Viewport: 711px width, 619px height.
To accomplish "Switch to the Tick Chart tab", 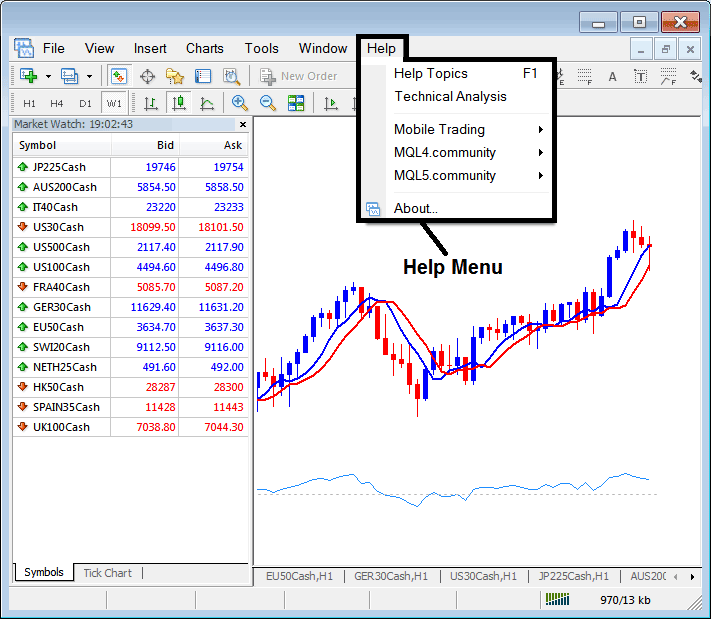I will (107, 573).
